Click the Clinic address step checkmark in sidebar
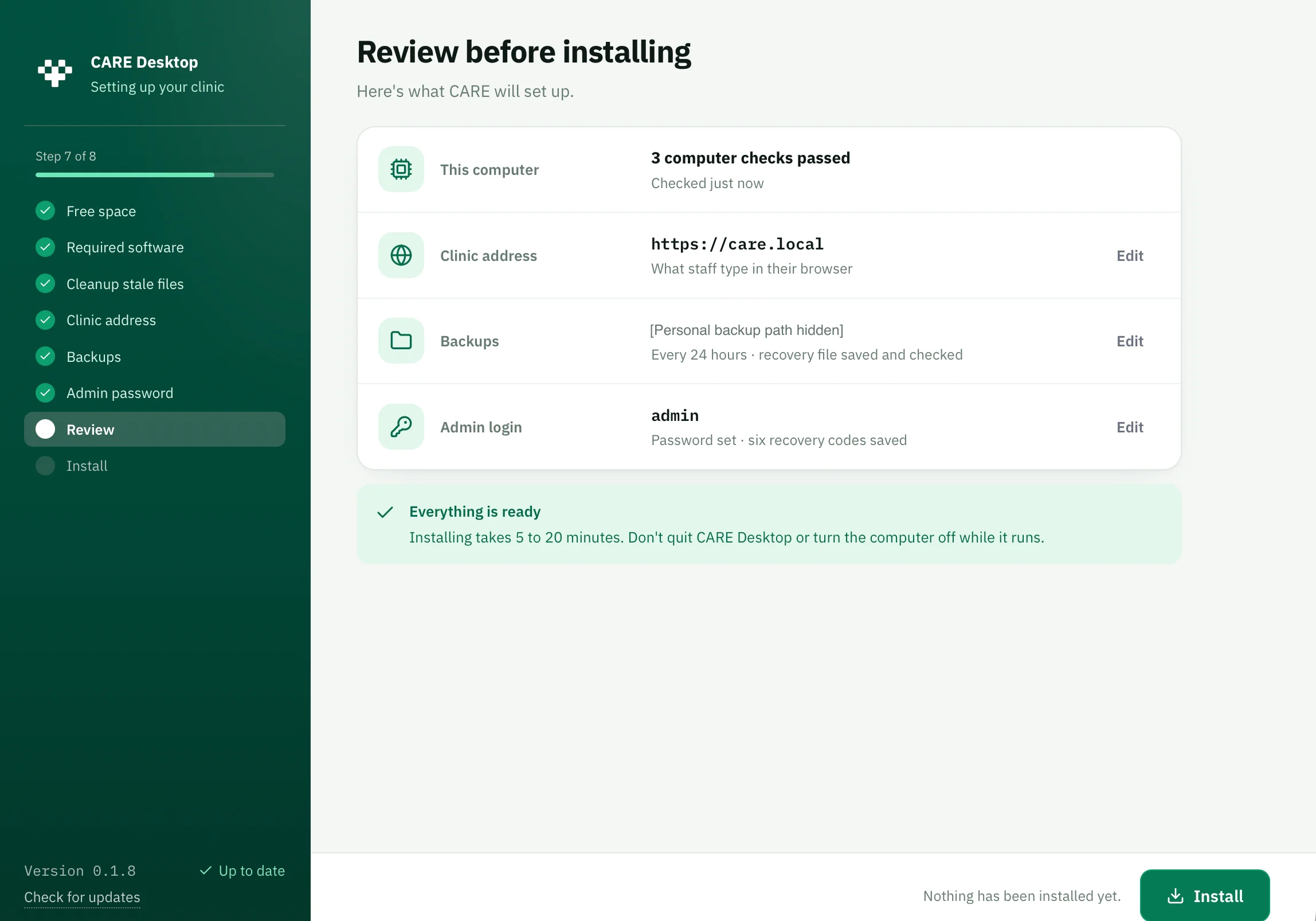1316x921 pixels. [x=45, y=320]
